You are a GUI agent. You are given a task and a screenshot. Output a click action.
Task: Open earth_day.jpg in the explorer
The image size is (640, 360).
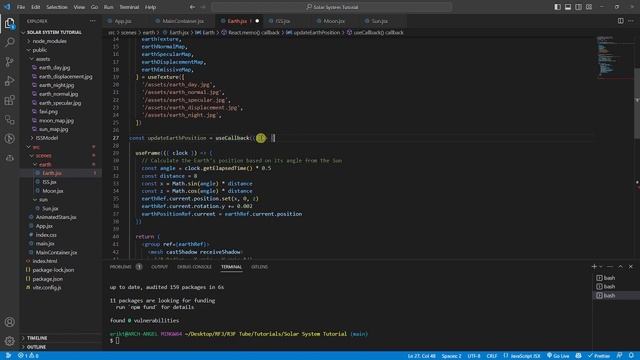(x=54, y=68)
